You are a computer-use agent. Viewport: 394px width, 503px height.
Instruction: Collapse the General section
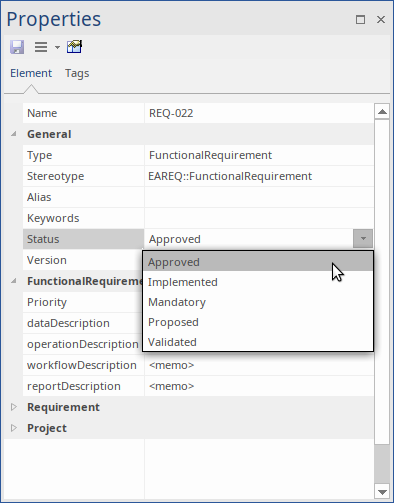[14, 134]
